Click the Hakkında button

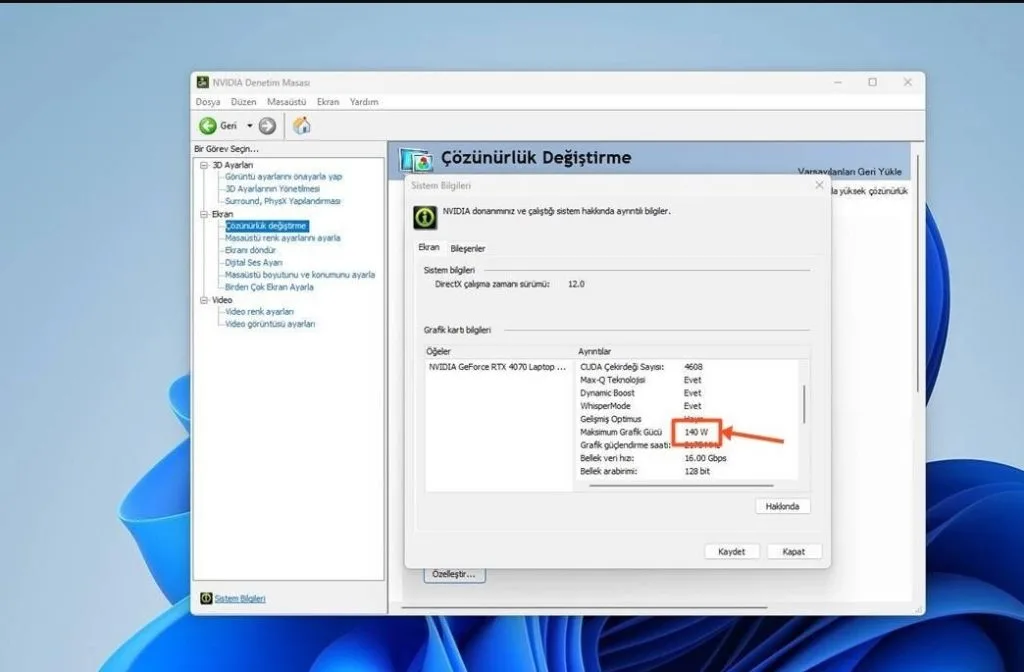[782, 506]
